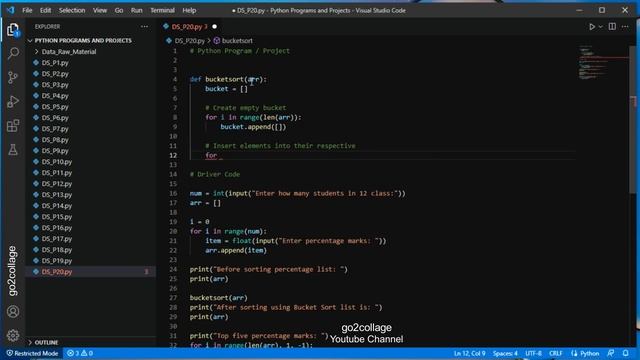Image resolution: width=640 pixels, height=360 pixels.
Task: Click the editor minimap preview
Action: point(603,62)
